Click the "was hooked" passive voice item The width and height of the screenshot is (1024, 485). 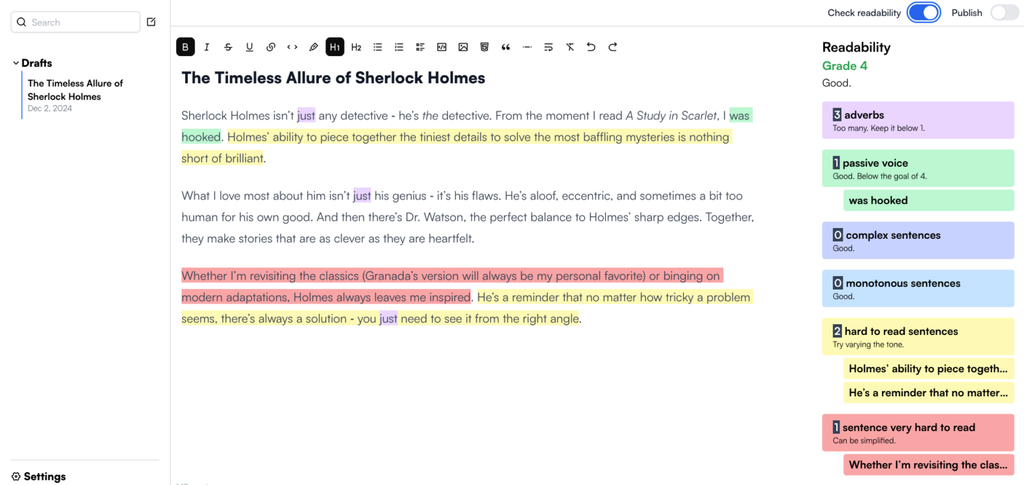point(929,200)
